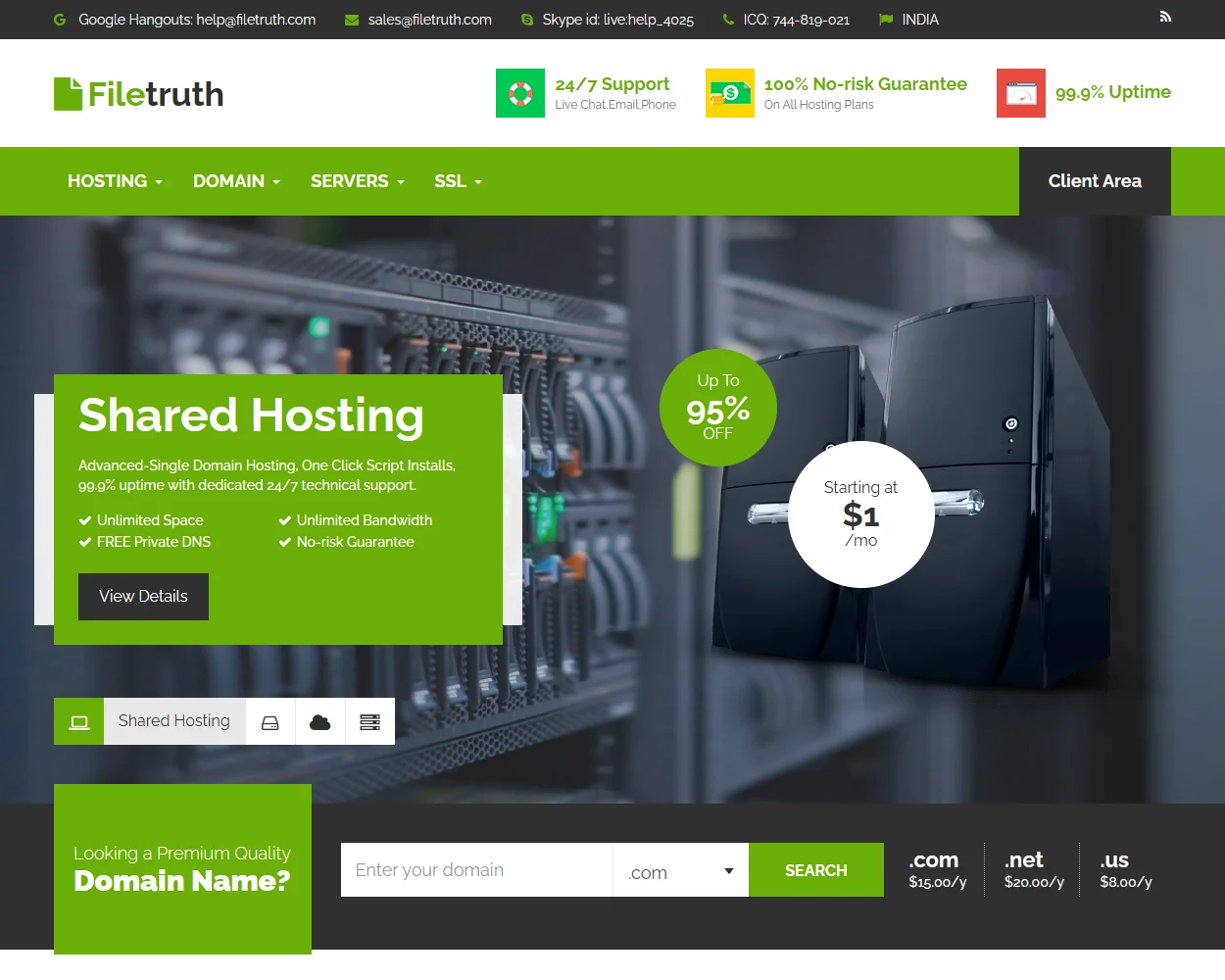
Task: Select the laptop icon slider tab
Action: 79,722
